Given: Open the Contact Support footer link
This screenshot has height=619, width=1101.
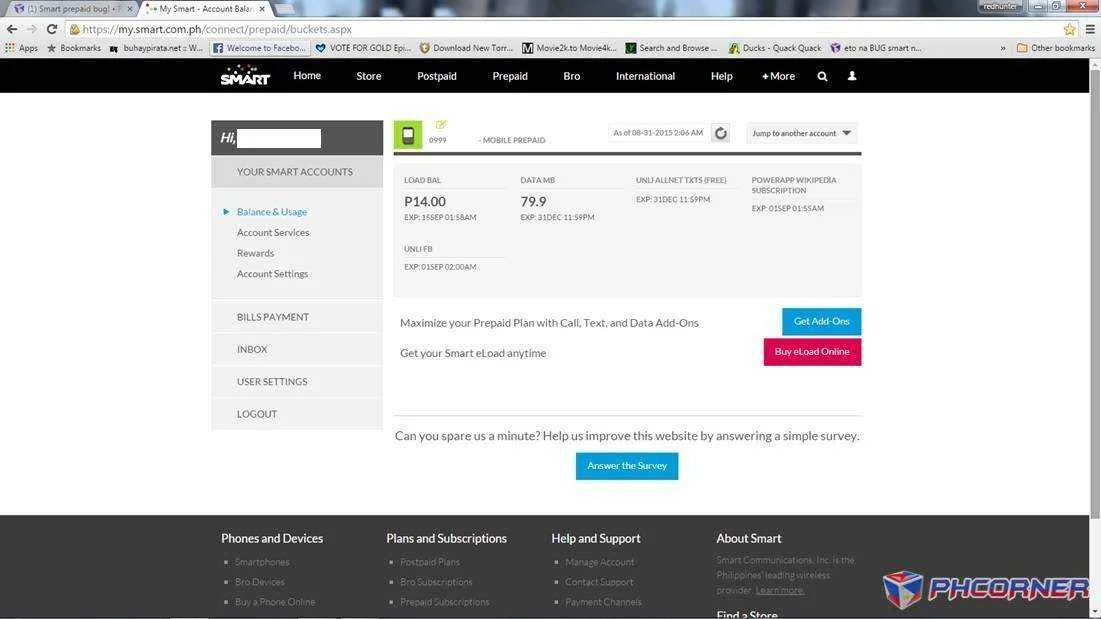Looking at the screenshot, I should [x=599, y=582].
